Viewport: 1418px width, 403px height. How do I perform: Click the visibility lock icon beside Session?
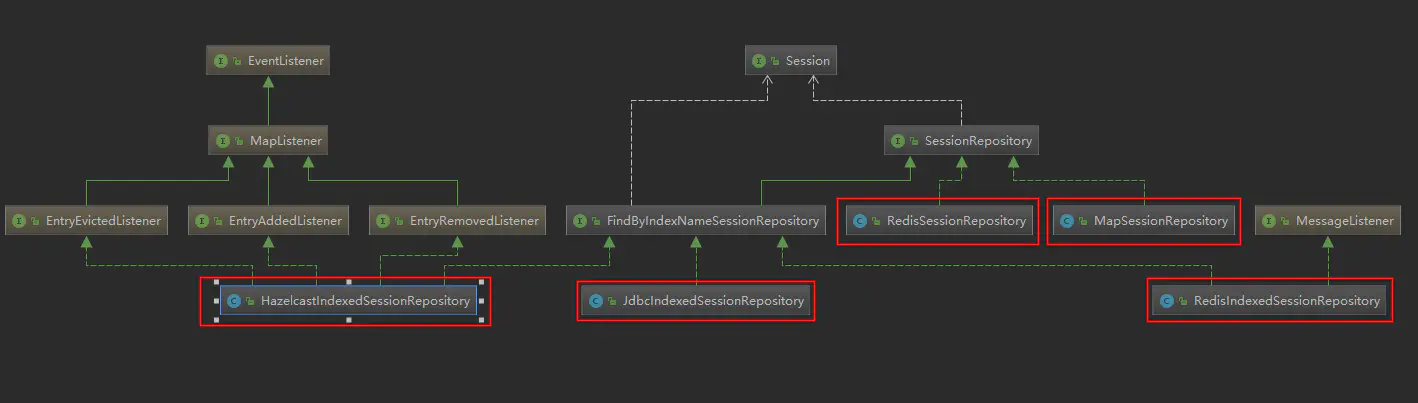click(x=776, y=62)
